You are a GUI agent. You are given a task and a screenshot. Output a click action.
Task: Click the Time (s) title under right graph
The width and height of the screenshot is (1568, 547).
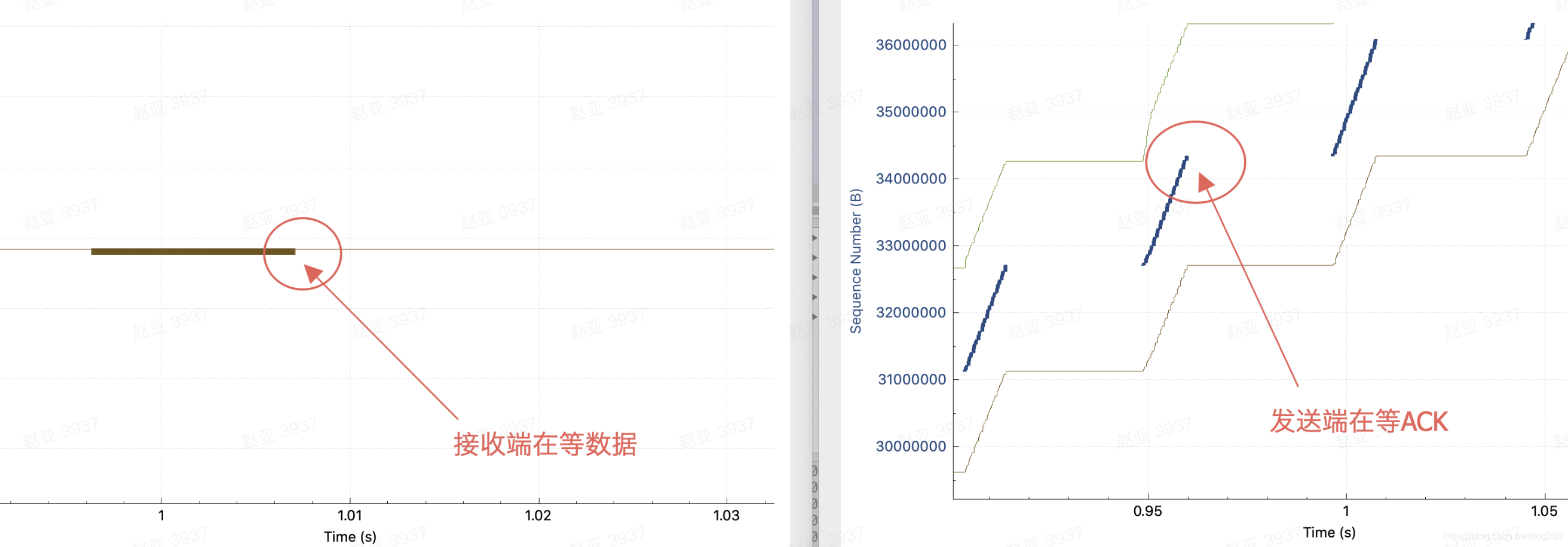click(1330, 533)
